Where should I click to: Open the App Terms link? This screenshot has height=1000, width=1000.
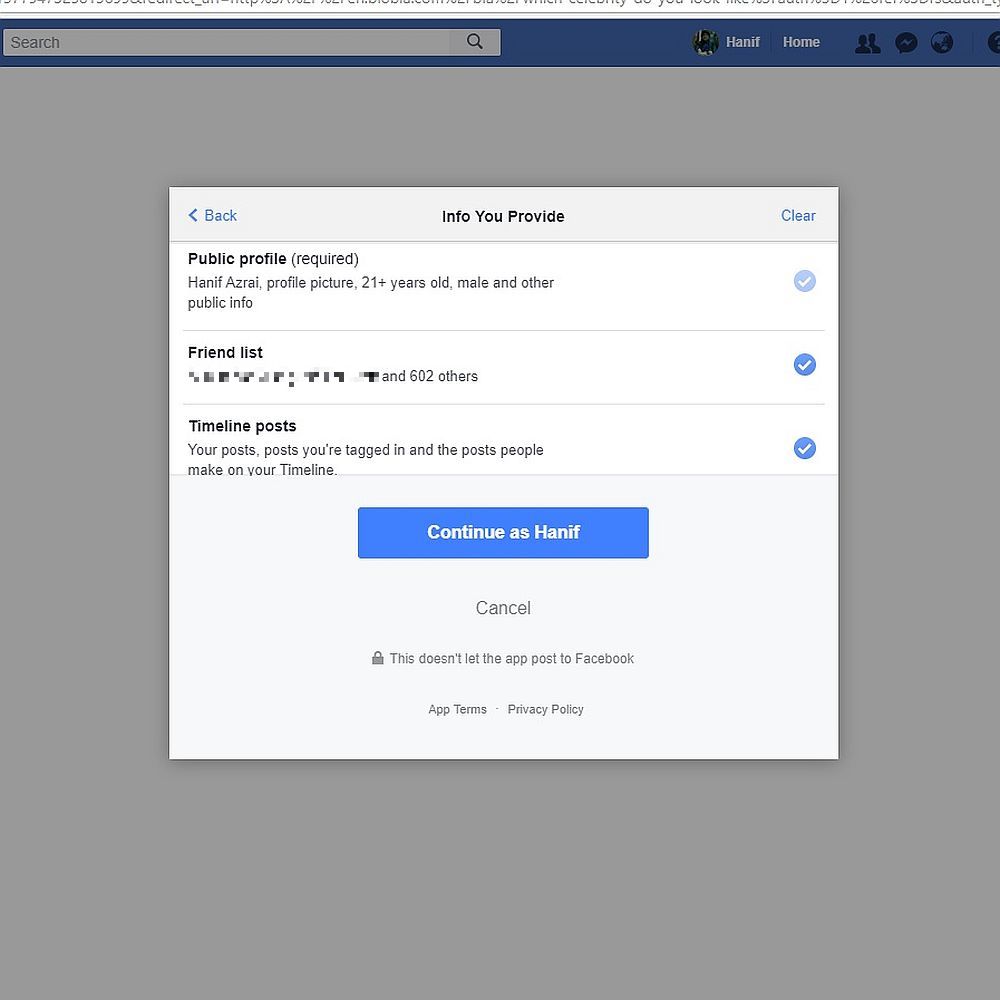pos(457,709)
